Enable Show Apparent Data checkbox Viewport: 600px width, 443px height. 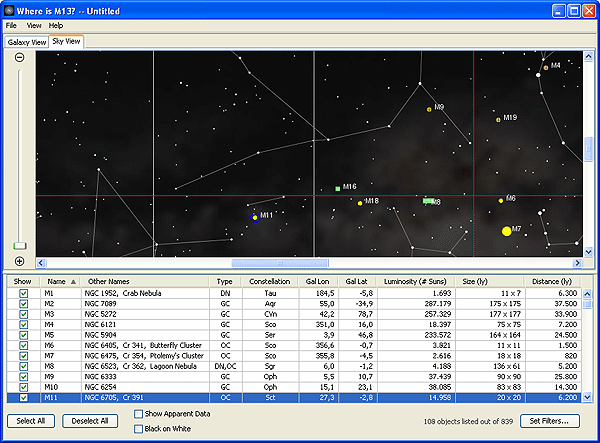coord(139,414)
